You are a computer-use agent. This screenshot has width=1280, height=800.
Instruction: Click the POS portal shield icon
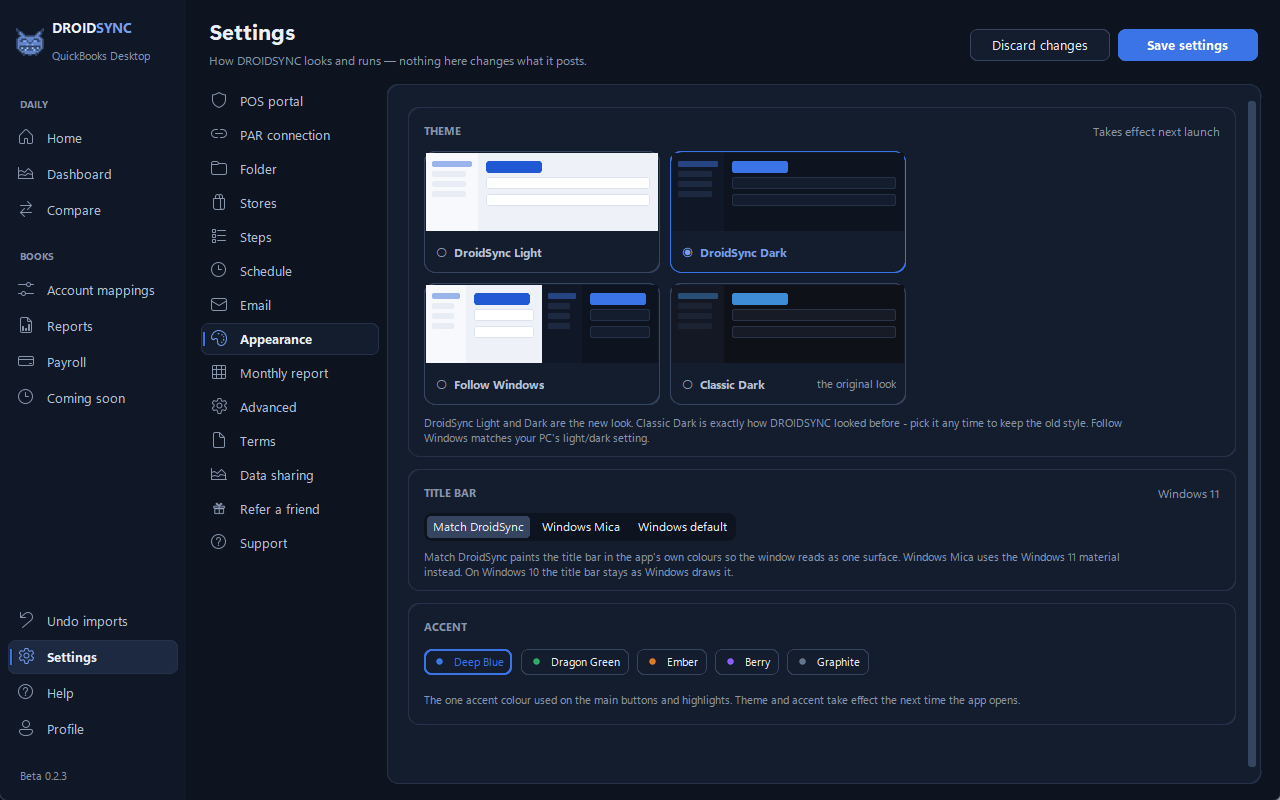click(219, 101)
